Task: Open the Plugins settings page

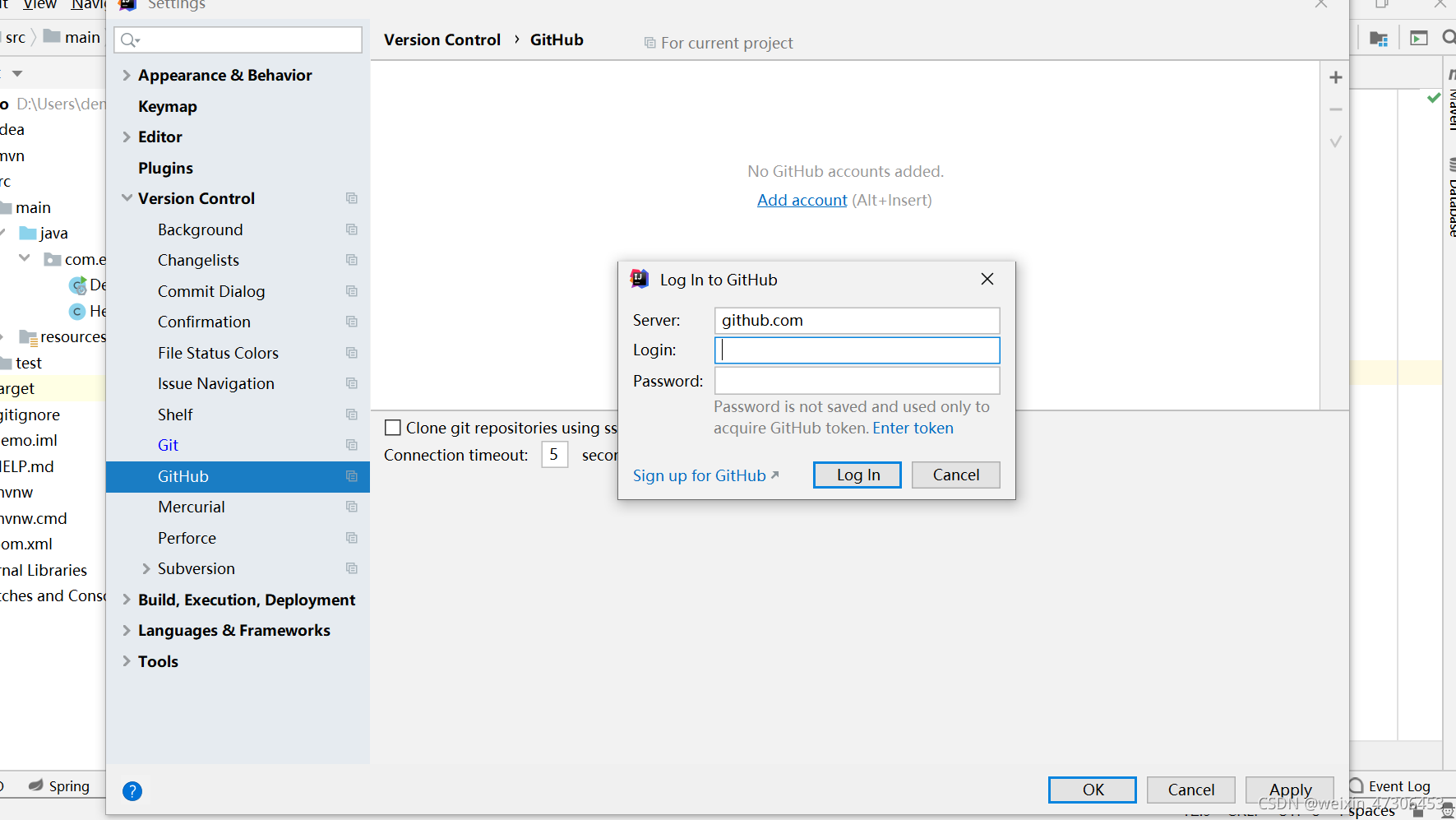Action: tap(165, 168)
